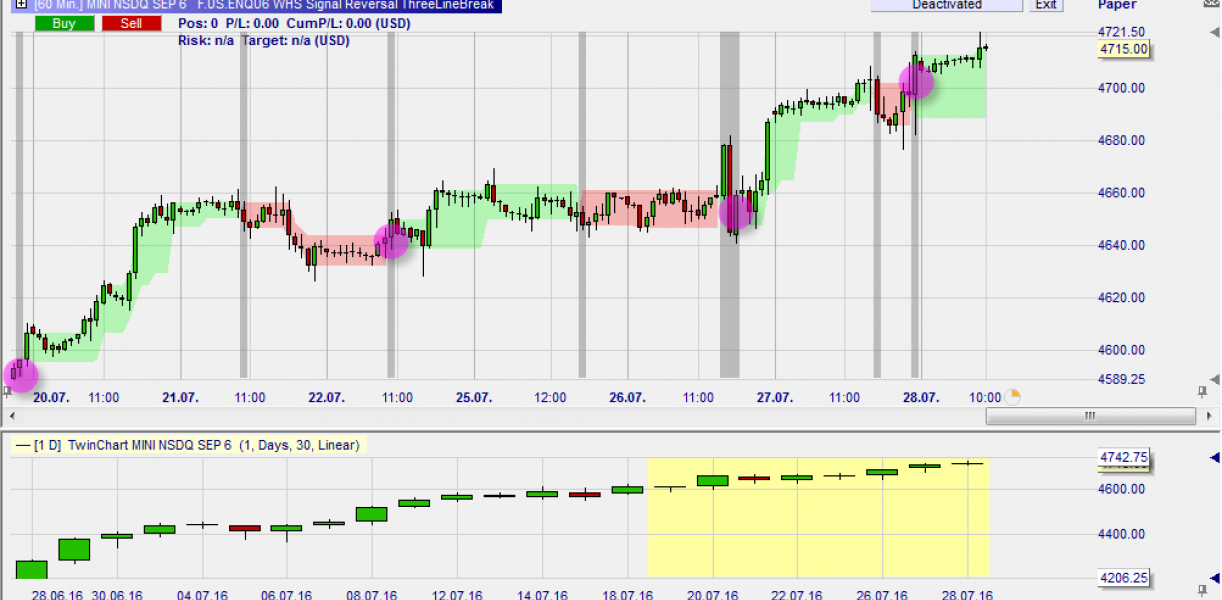Click the magenta signal circle before 27.07.
This screenshot has height=600, width=1222.
pyautogui.click(x=736, y=212)
